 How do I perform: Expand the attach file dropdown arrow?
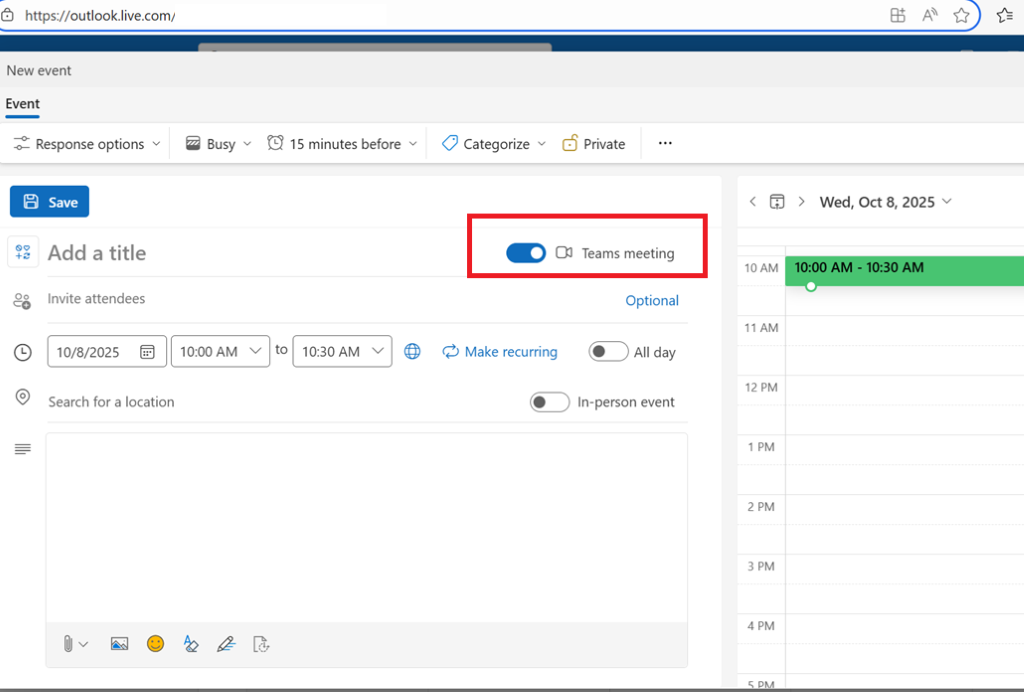84,644
